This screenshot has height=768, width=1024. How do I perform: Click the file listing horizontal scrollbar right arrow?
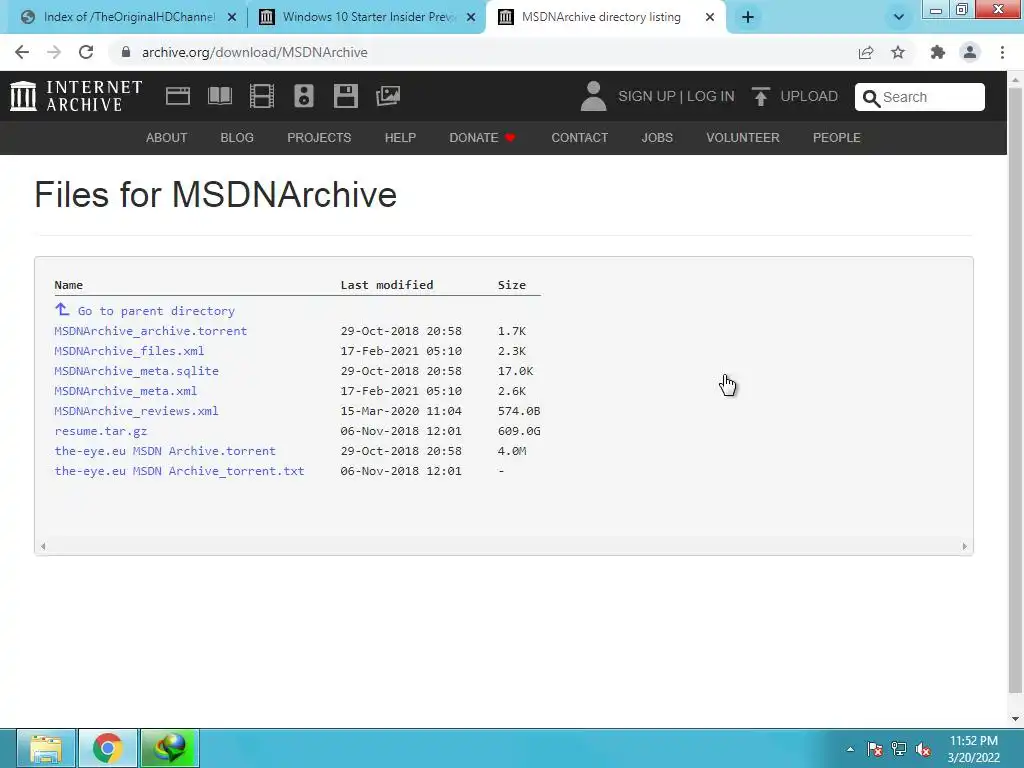[965, 546]
